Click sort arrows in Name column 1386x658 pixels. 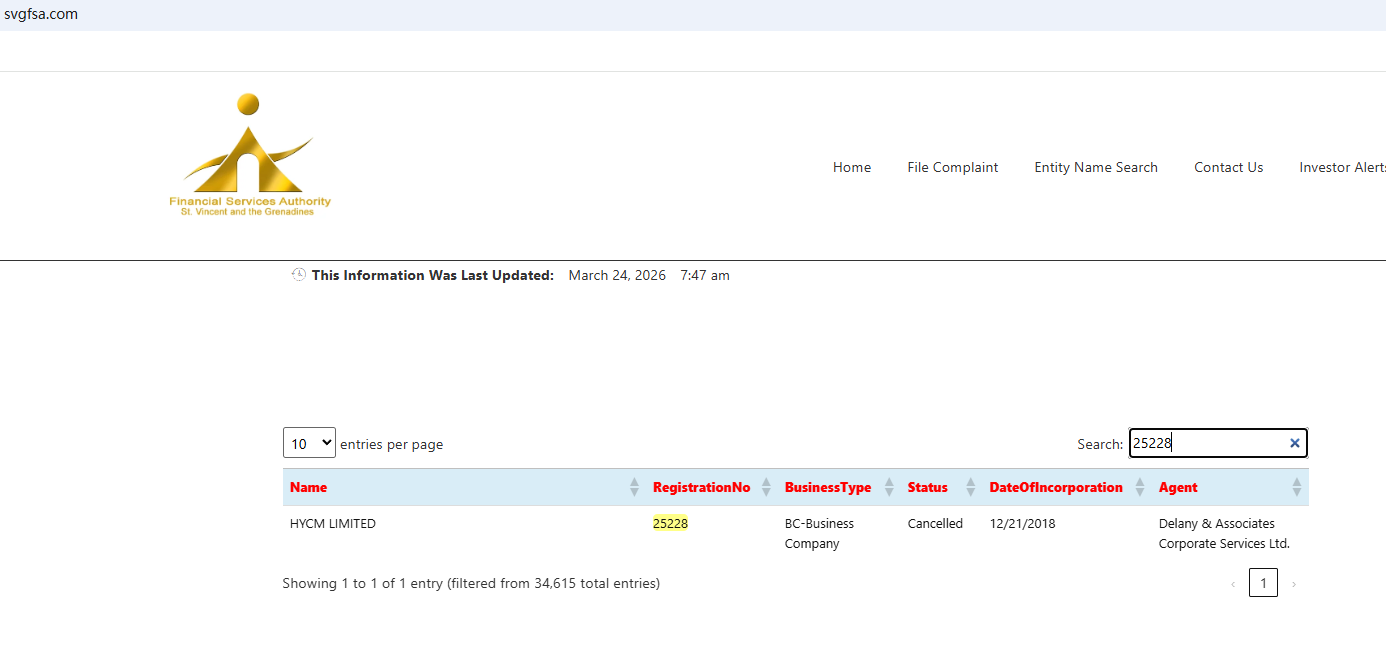[x=634, y=487]
